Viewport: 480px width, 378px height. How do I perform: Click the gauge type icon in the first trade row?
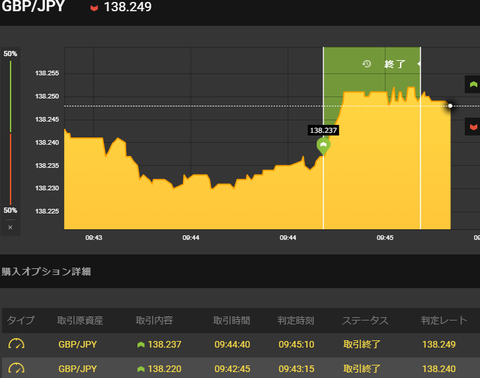16,344
